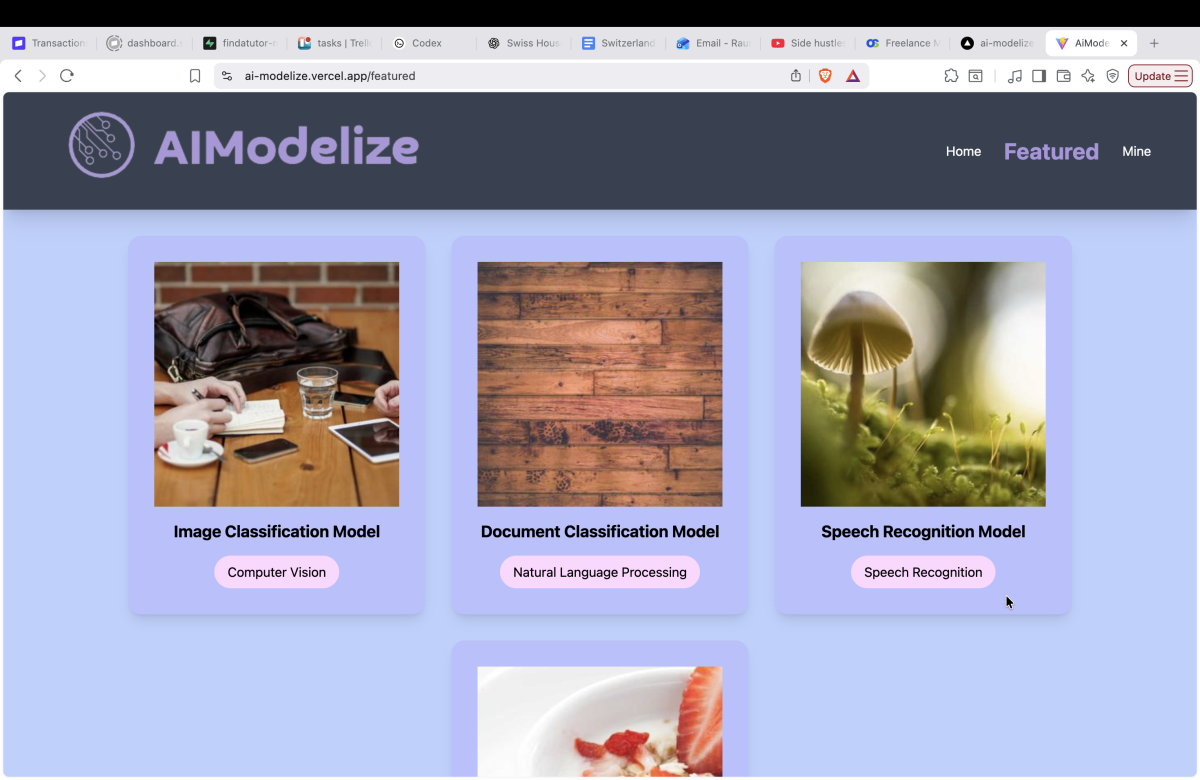Open Brave Wallet icon
1200x780 pixels.
coord(1064,76)
